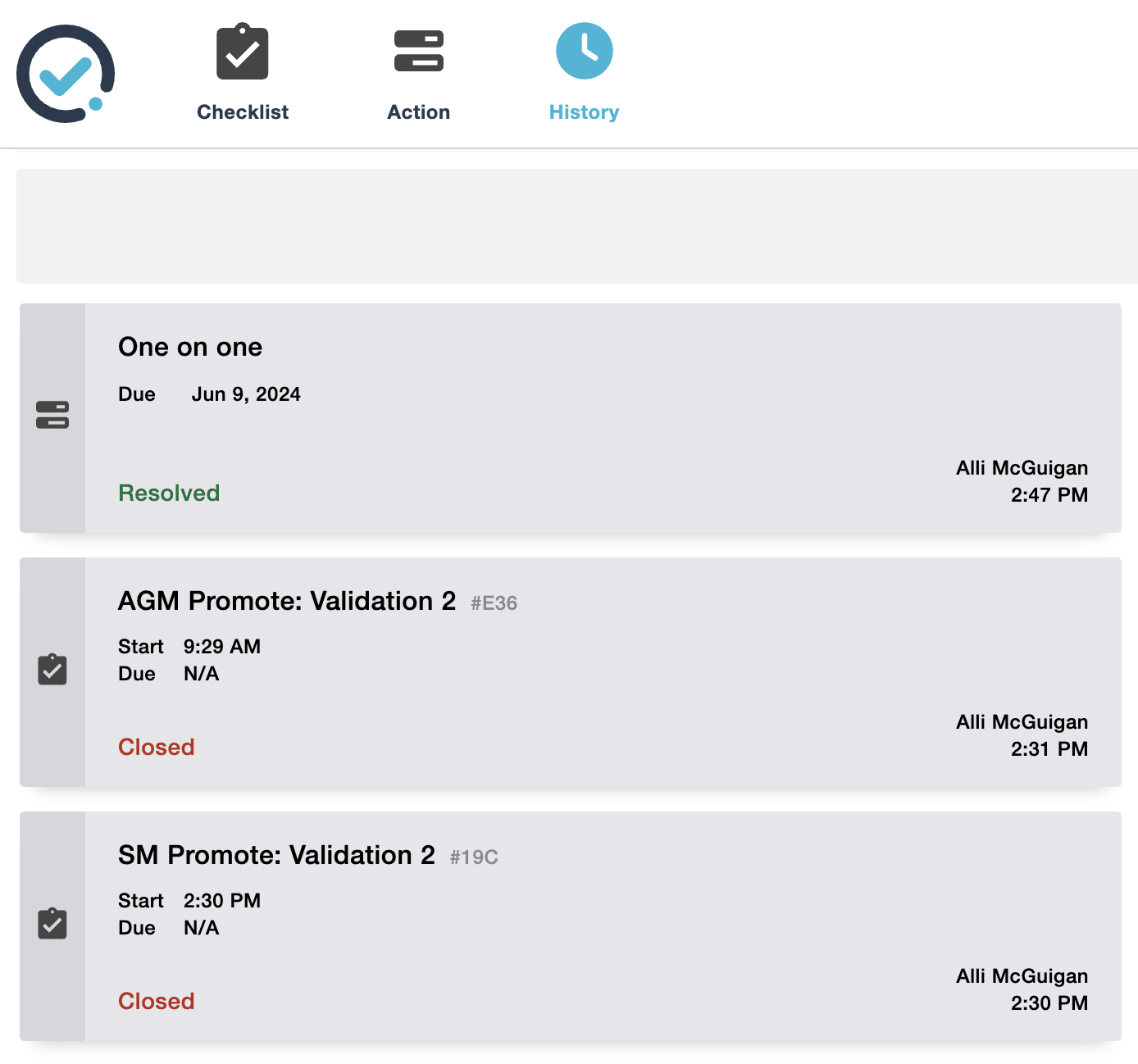Switch to the Checklist tab label
The height and width of the screenshot is (1064, 1138).
[x=243, y=112]
